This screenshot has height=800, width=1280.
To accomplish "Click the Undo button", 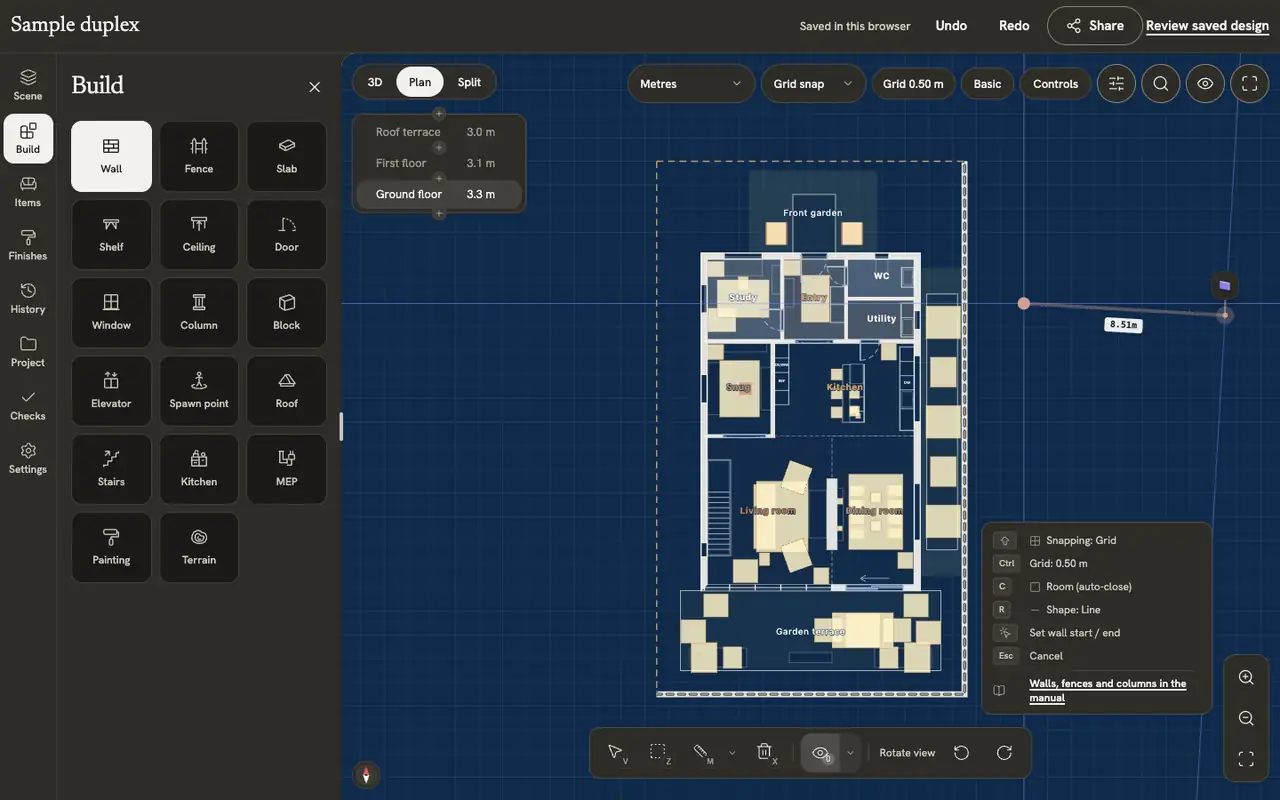I will [x=951, y=26].
